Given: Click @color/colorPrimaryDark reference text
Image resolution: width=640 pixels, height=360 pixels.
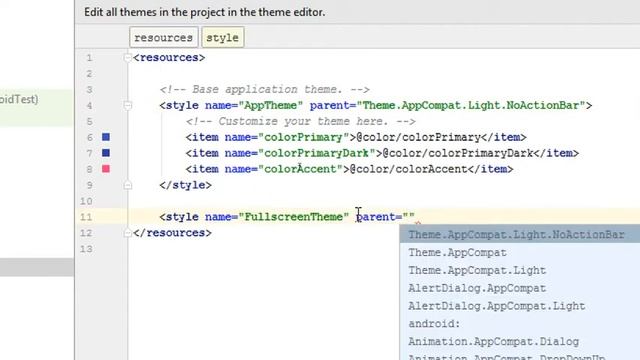Looking at the screenshot, I should tap(458, 153).
